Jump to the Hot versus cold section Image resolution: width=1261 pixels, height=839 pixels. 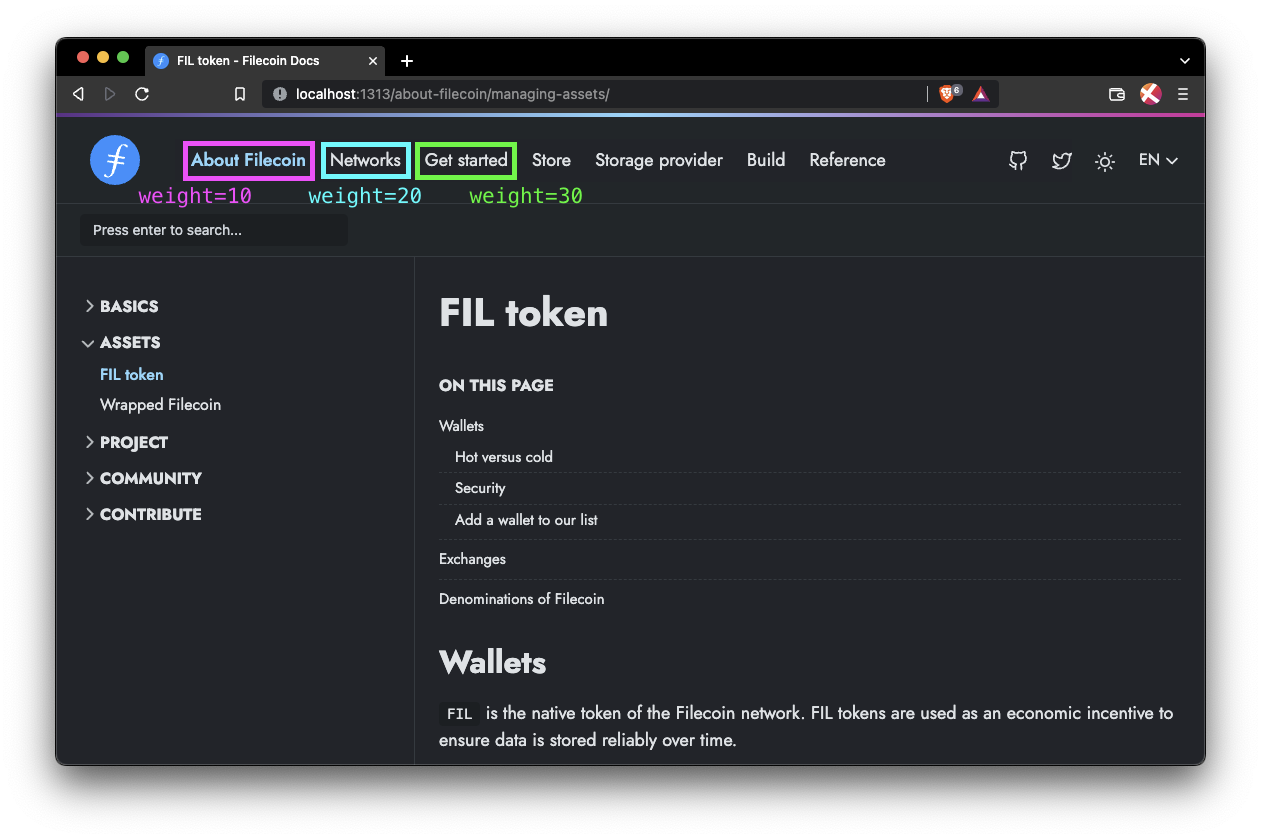(x=504, y=457)
